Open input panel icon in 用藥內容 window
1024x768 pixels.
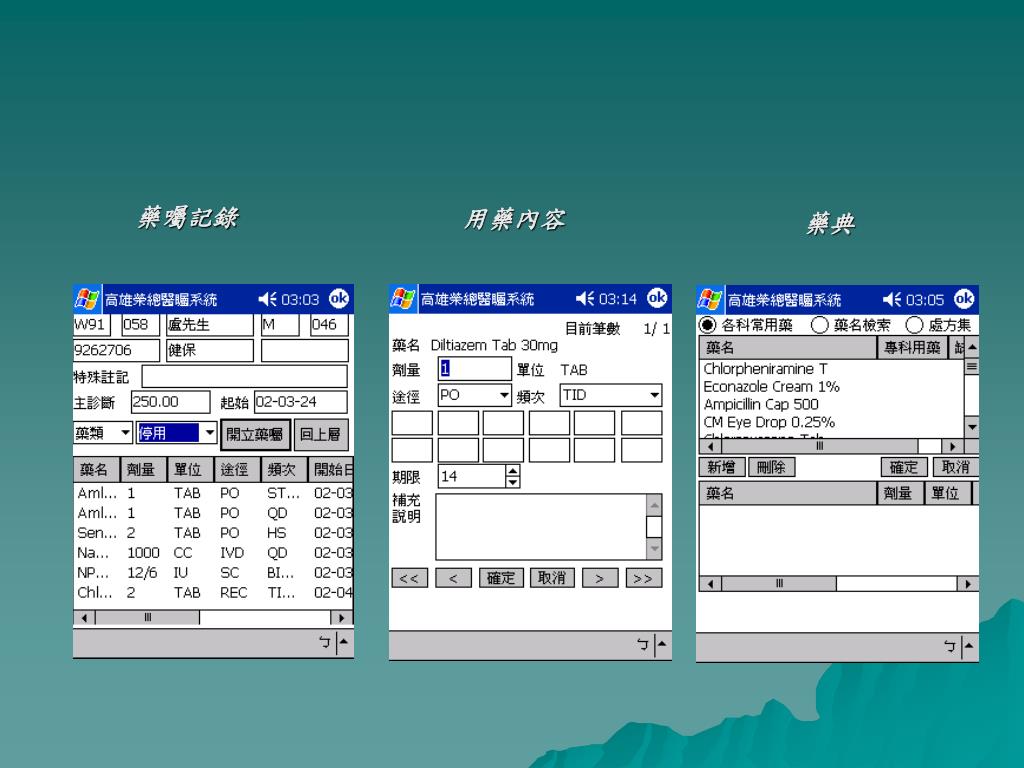tap(643, 645)
